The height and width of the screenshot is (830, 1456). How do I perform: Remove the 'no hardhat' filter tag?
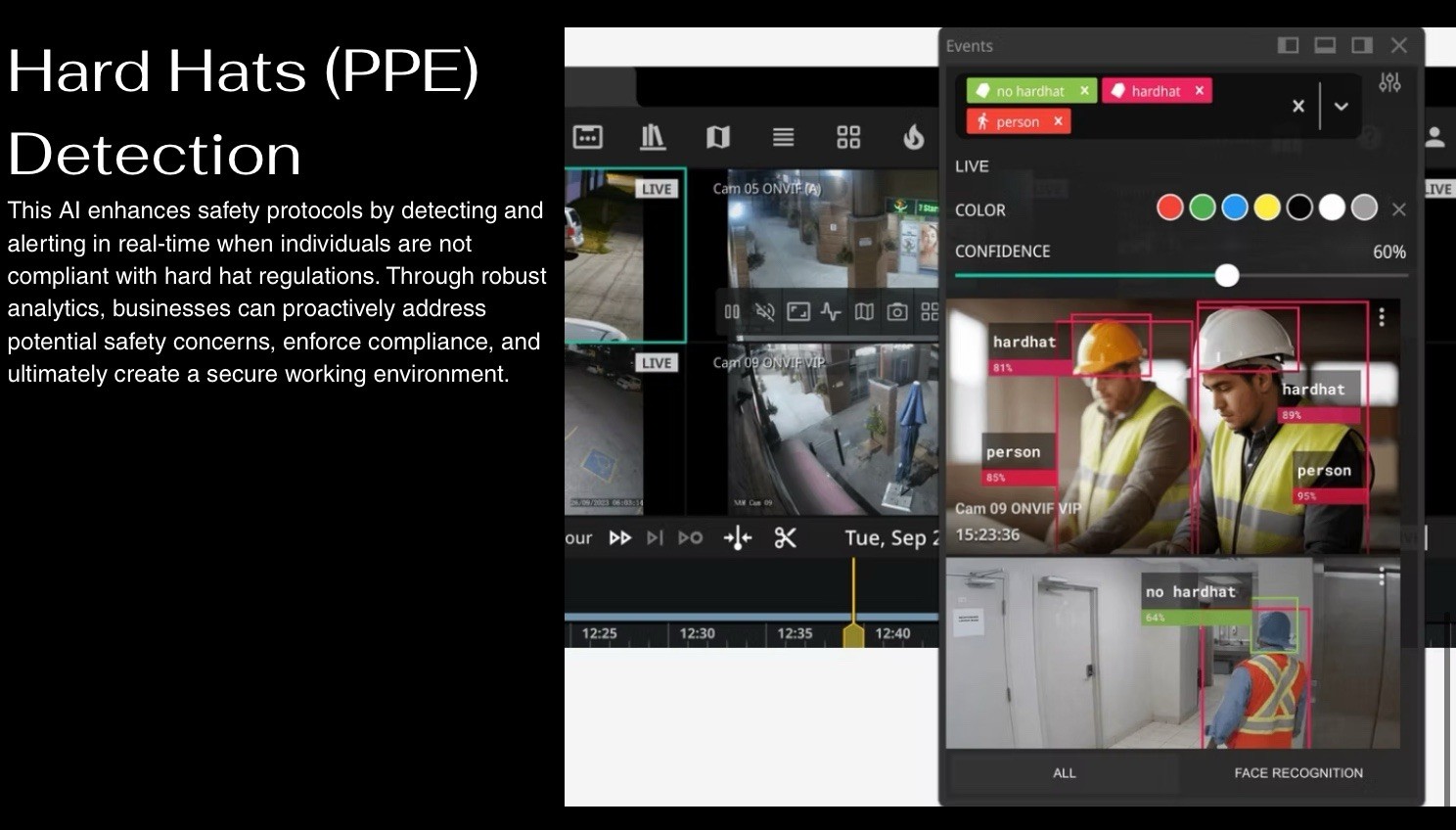click(1084, 91)
